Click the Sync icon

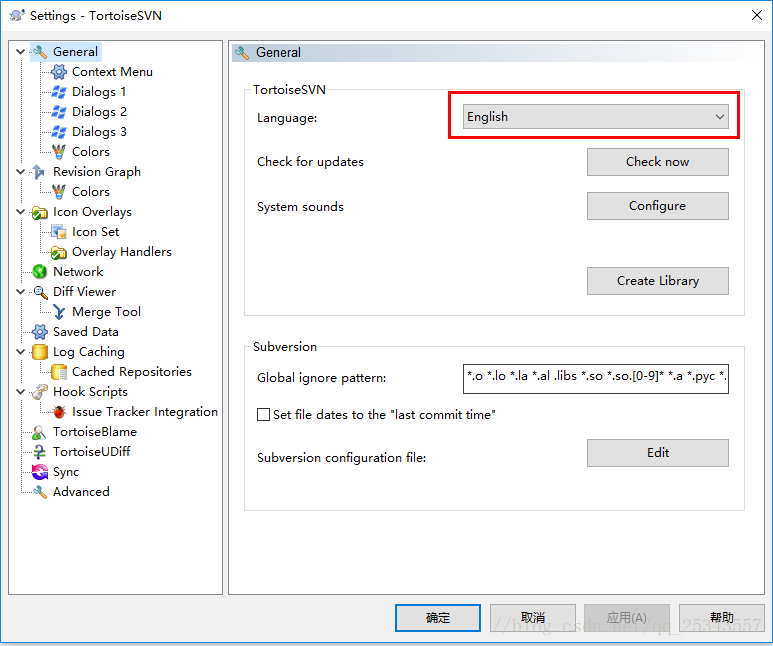(39, 472)
